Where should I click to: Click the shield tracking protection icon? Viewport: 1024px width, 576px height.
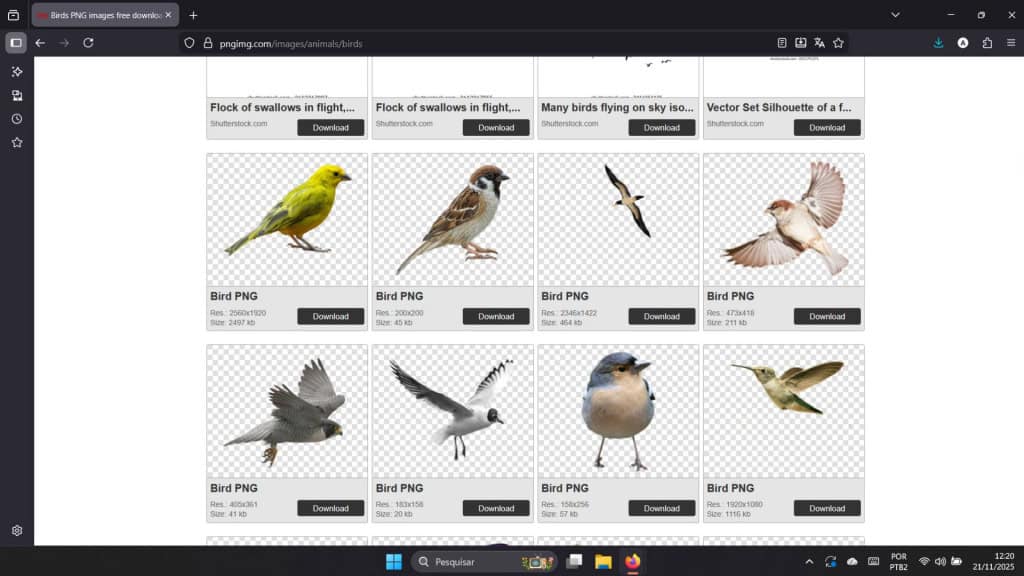(x=190, y=44)
